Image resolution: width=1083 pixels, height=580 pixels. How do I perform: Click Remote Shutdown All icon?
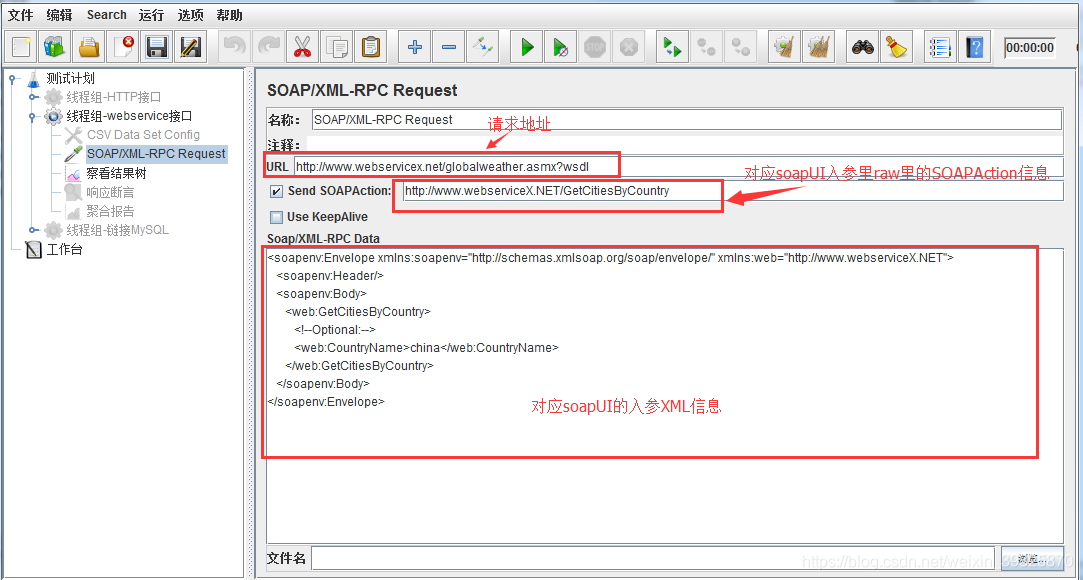740,47
